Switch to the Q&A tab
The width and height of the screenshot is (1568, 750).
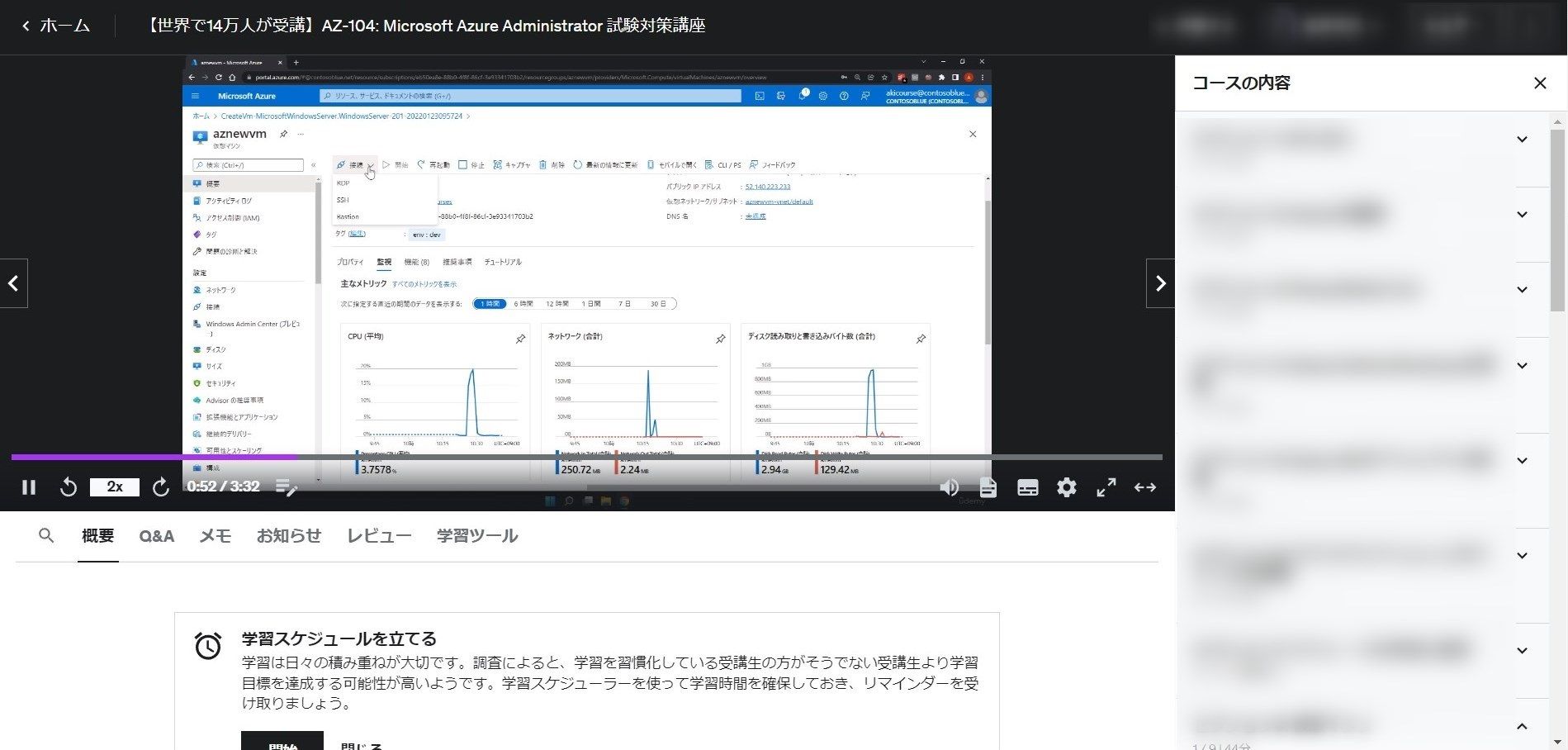pos(156,536)
